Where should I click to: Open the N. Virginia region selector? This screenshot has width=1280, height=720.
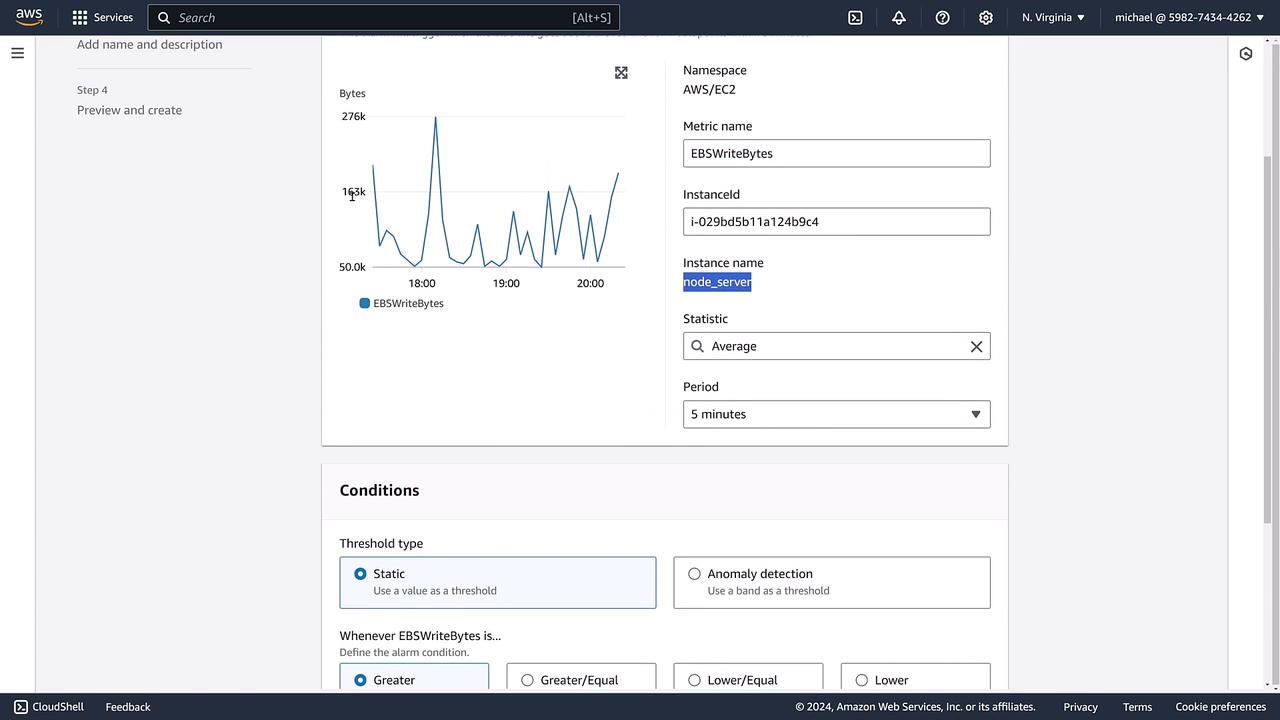pyautogui.click(x=1053, y=17)
